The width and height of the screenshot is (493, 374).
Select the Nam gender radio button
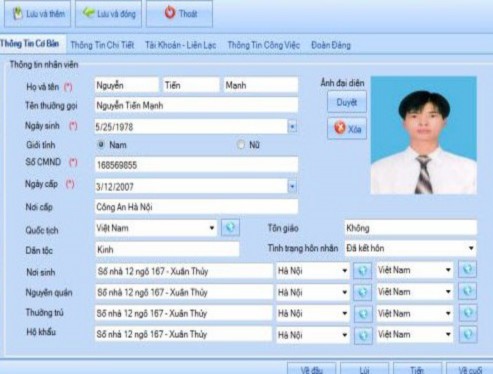point(101,144)
